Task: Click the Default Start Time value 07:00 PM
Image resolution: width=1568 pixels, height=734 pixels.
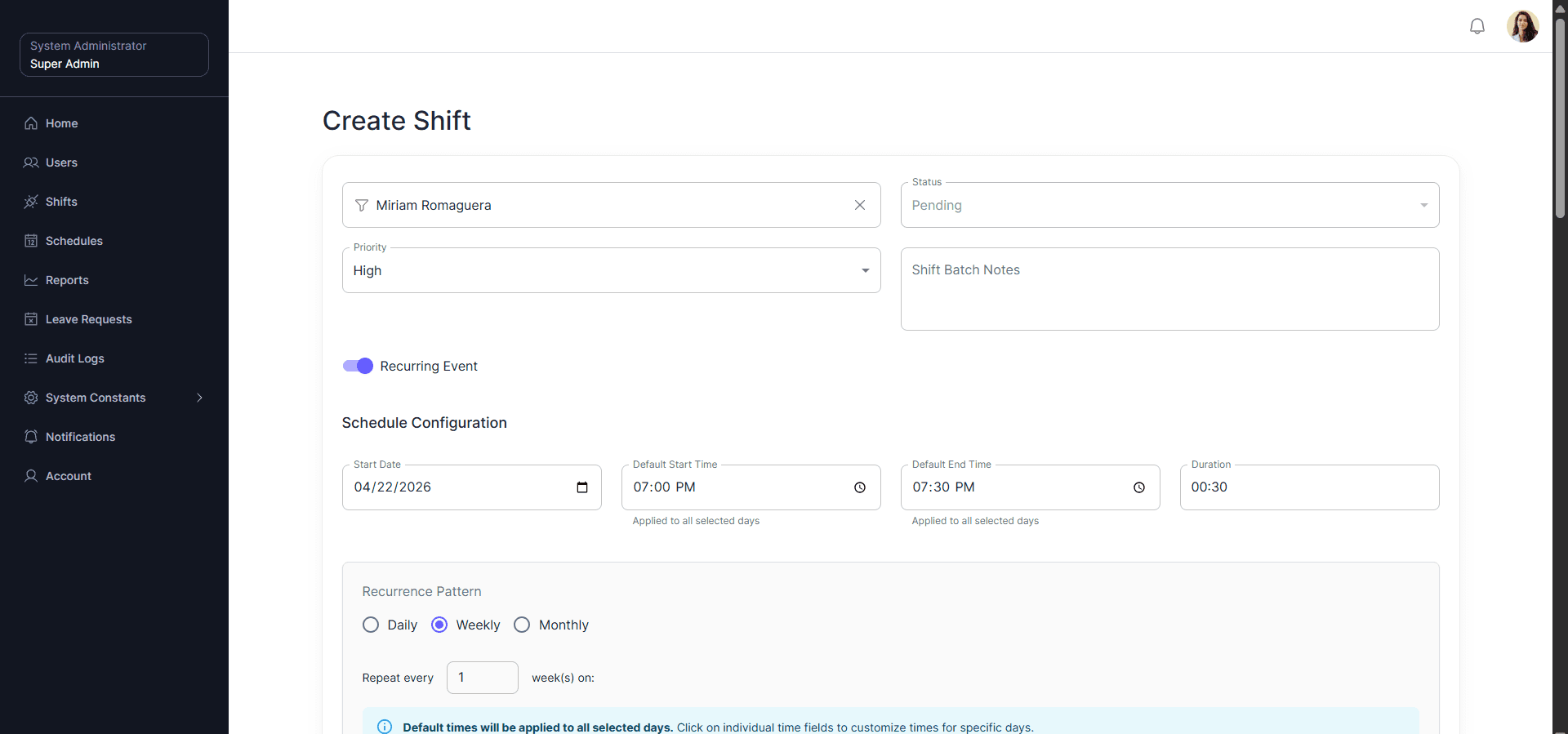Action: click(x=665, y=487)
